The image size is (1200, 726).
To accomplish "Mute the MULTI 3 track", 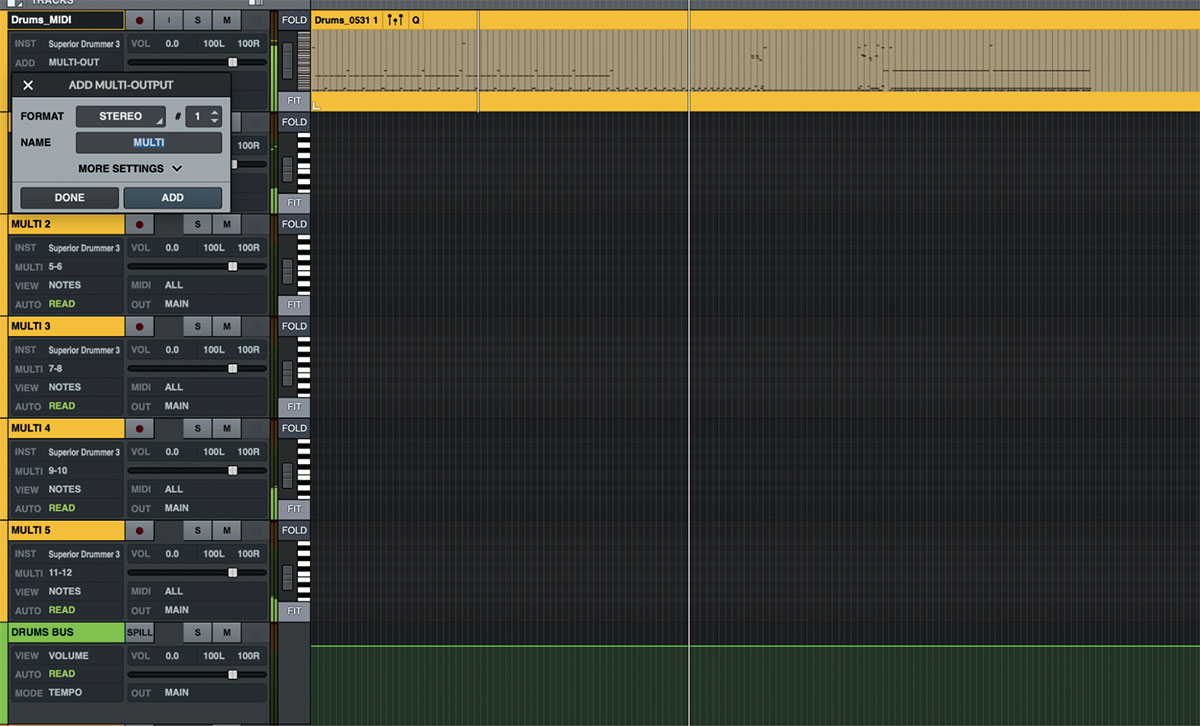I will click(x=227, y=326).
